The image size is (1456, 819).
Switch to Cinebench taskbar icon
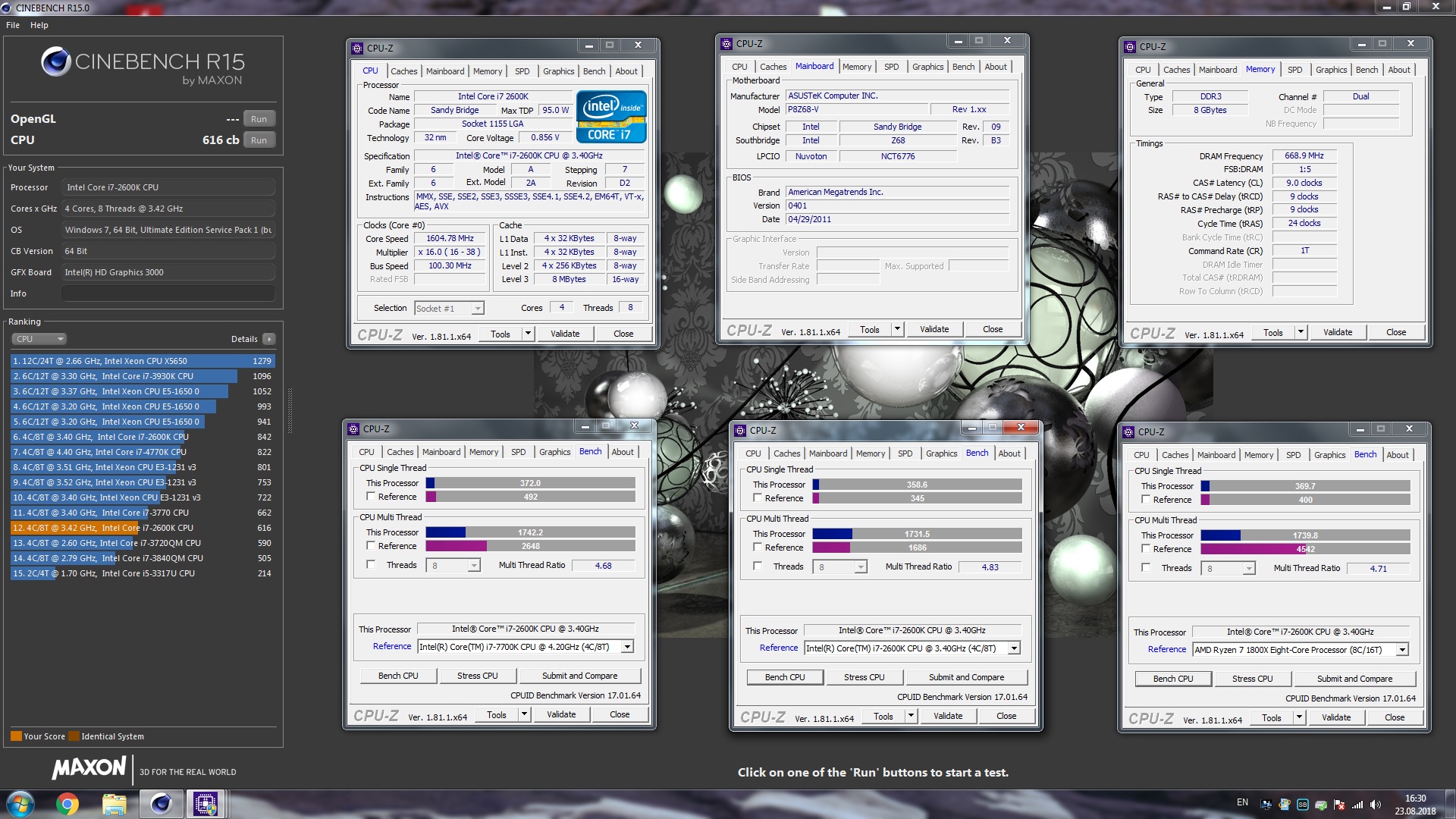coord(161,804)
